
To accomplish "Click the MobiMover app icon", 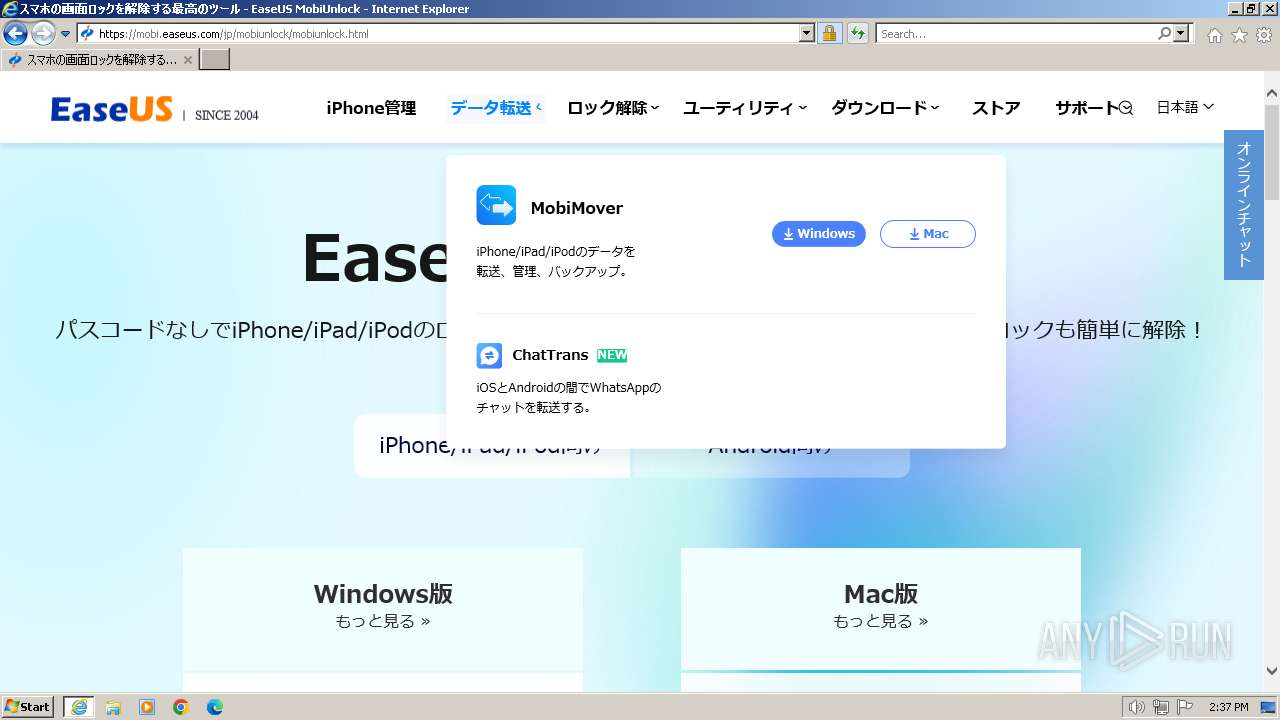I will (x=496, y=205).
